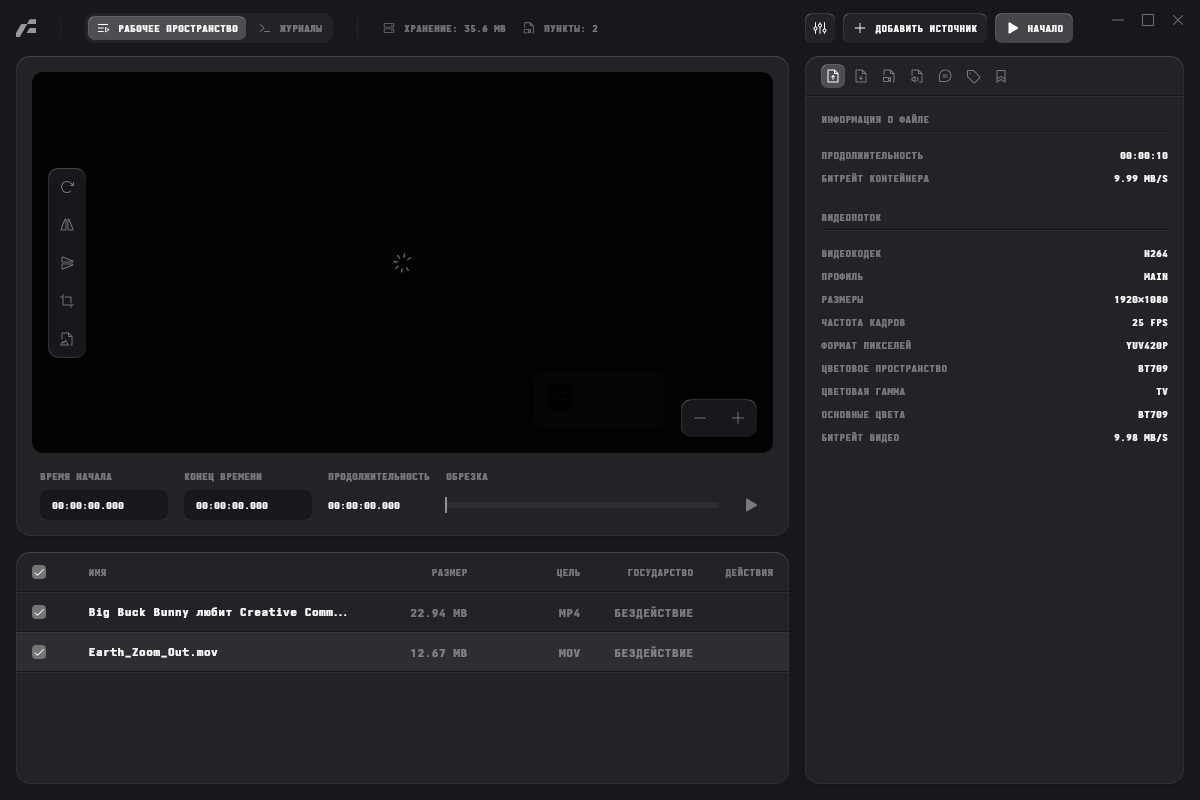Click the image snapshot file icon in preview
The height and width of the screenshot is (800, 1200).
tap(67, 339)
